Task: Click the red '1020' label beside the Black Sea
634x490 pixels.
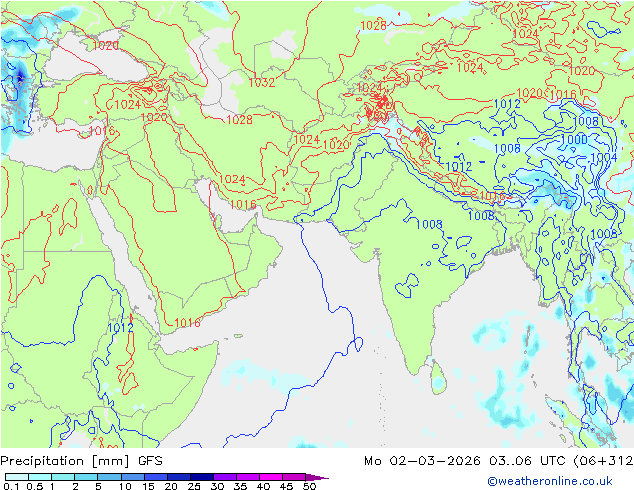Action: (106, 45)
